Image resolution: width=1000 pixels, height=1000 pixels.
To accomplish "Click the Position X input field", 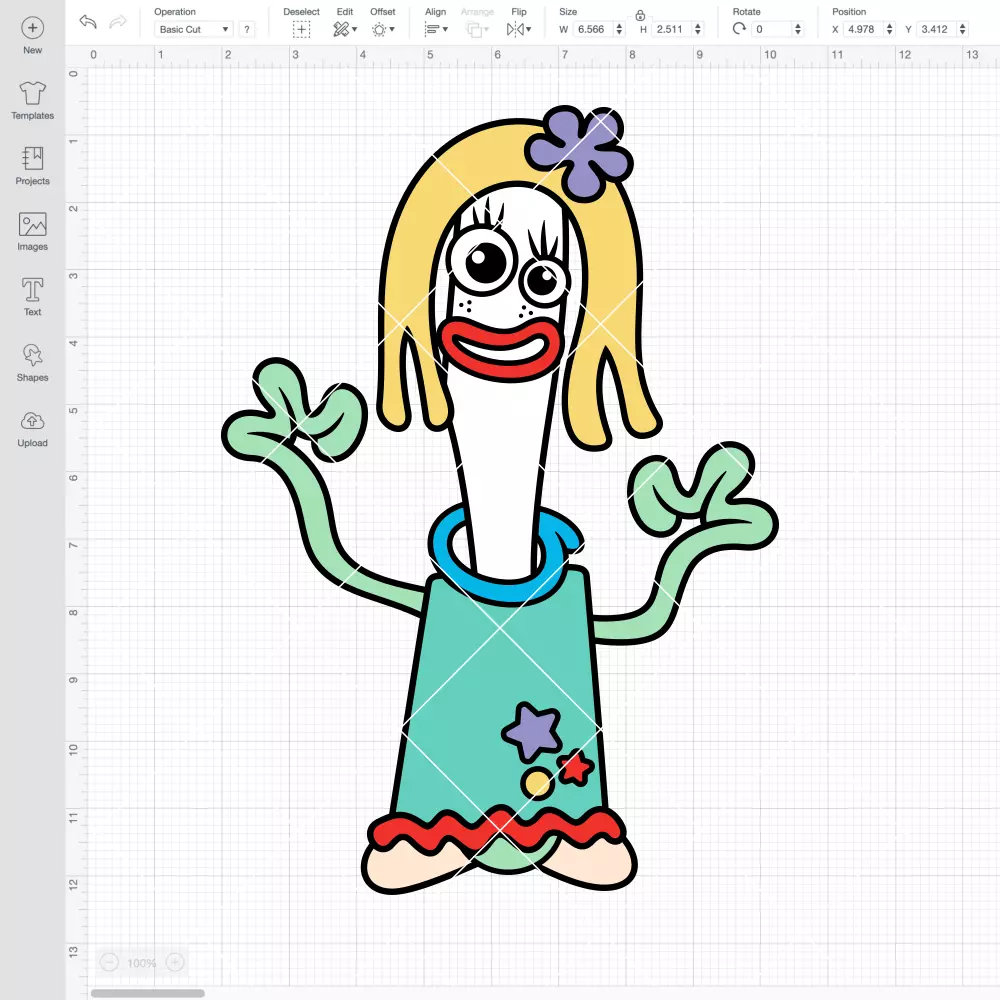I will [864, 29].
